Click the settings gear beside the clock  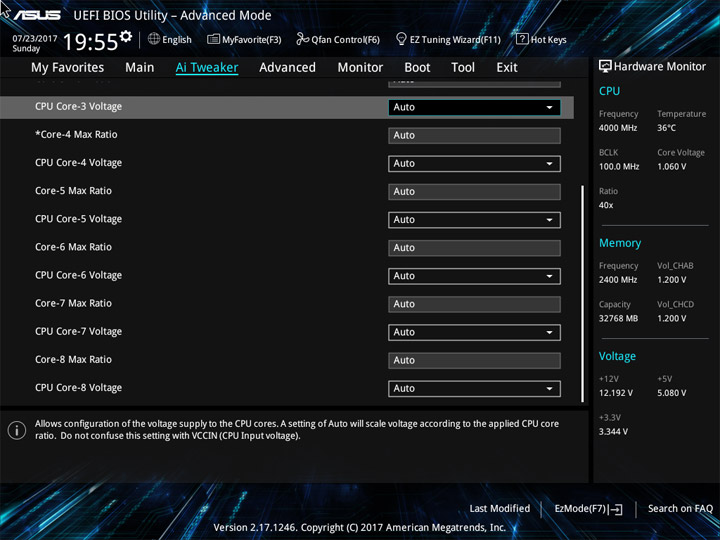[x=126, y=36]
